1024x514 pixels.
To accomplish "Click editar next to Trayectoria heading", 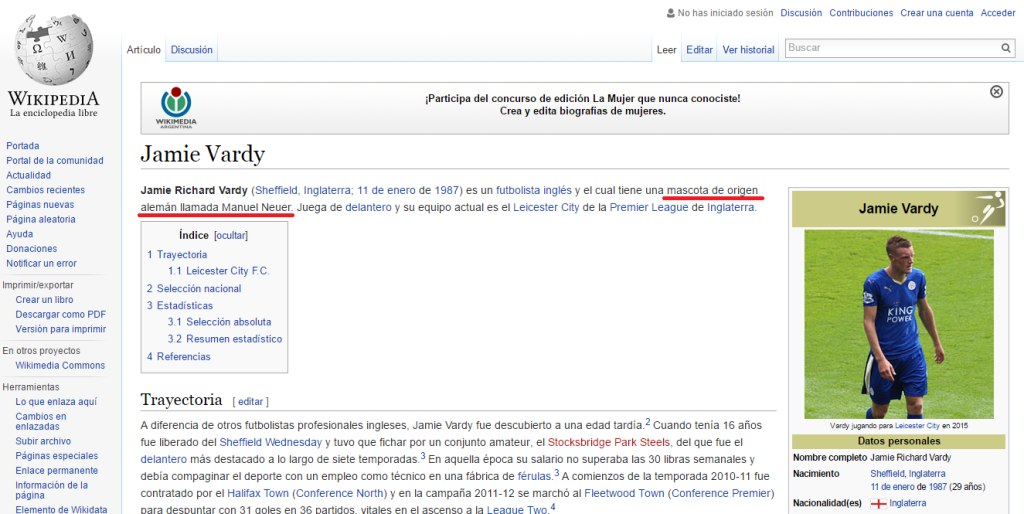I will click(251, 401).
